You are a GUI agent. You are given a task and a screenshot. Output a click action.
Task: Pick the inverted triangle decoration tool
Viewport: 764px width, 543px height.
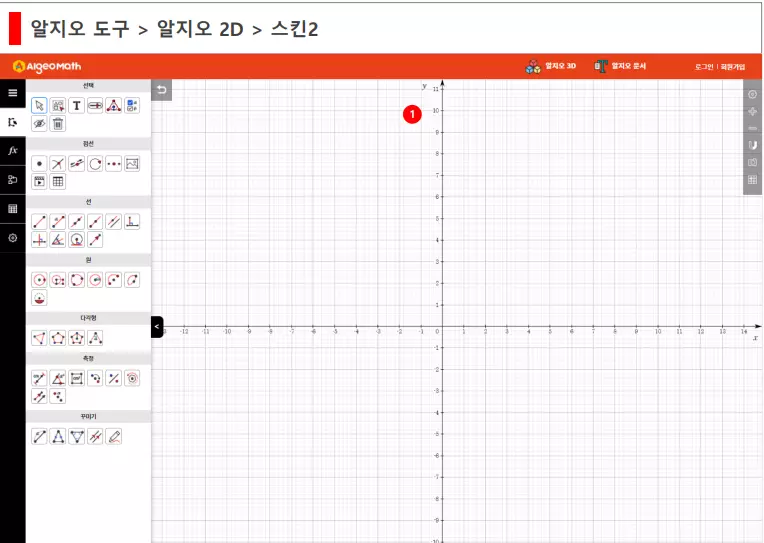(x=76, y=436)
